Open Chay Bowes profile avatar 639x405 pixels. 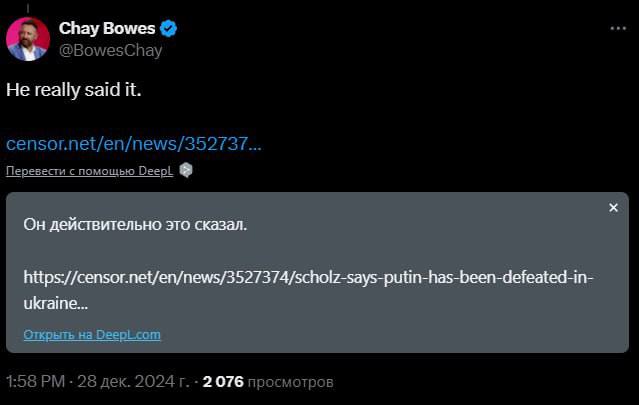(x=27, y=40)
